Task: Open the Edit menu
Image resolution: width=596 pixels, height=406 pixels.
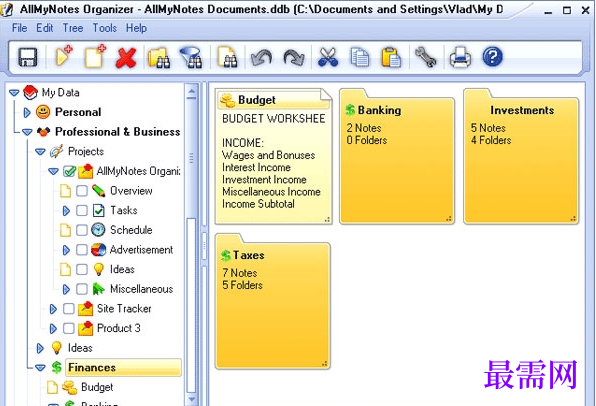Action: pos(44,28)
